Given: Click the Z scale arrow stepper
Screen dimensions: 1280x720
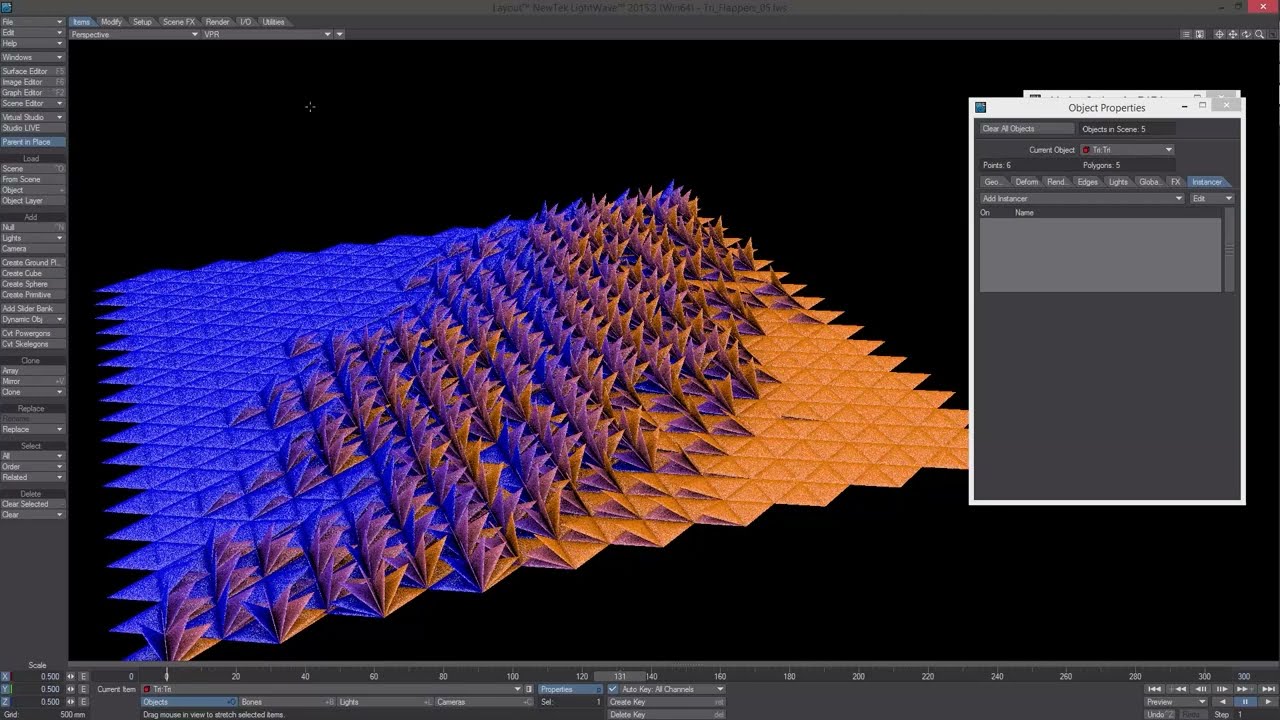Looking at the screenshot, I should click(x=70, y=702).
